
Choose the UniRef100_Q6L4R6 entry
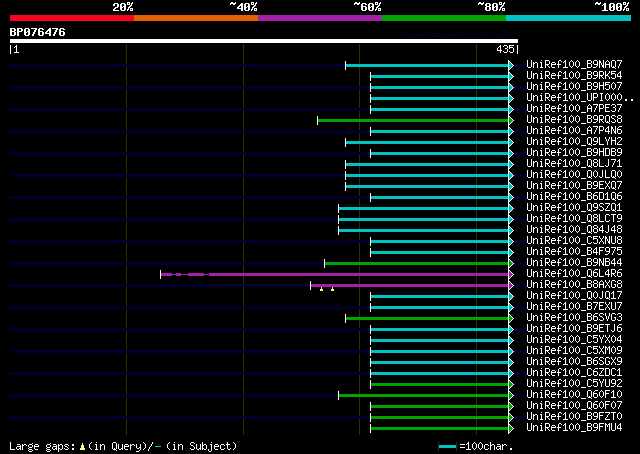tap(574, 274)
